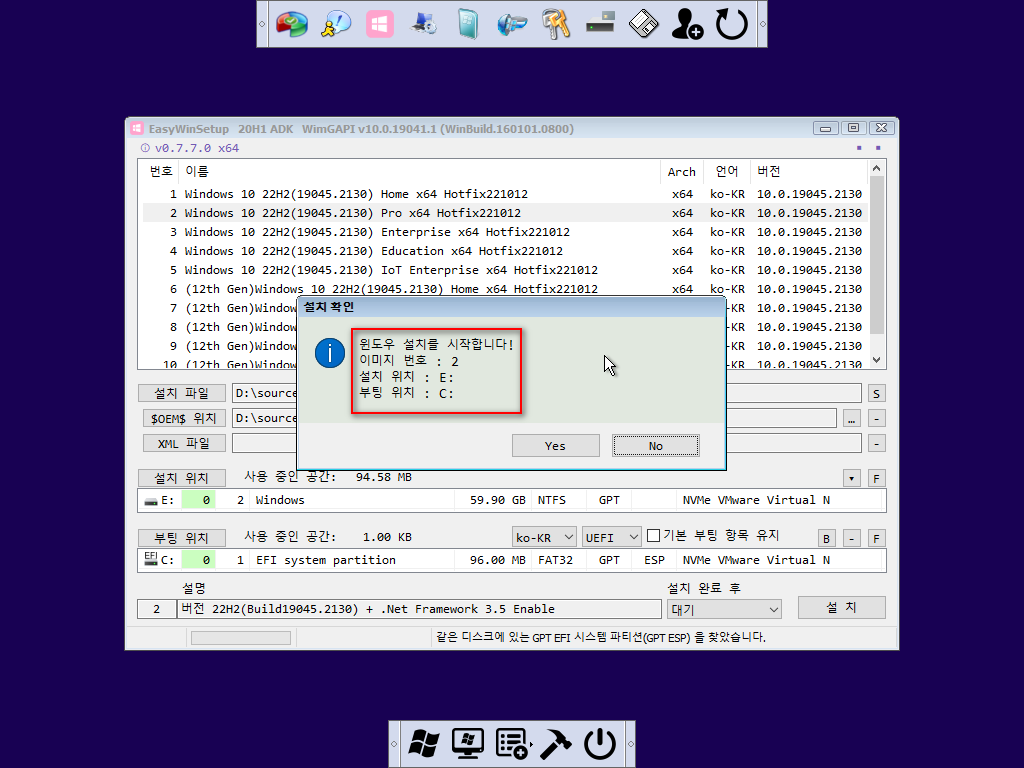Launch the search assistant icon in top dock
This screenshot has width=1024, height=768.
click(336, 24)
